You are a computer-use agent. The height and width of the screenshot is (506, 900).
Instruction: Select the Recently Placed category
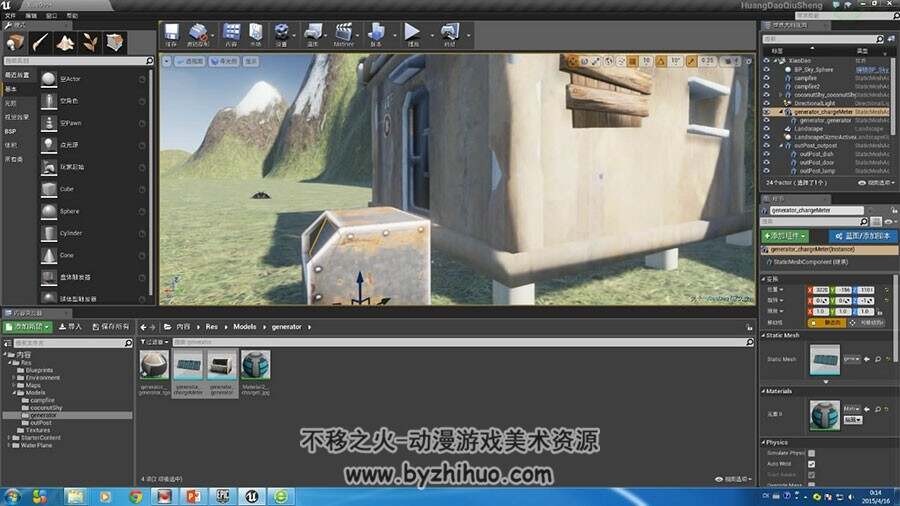(17, 75)
